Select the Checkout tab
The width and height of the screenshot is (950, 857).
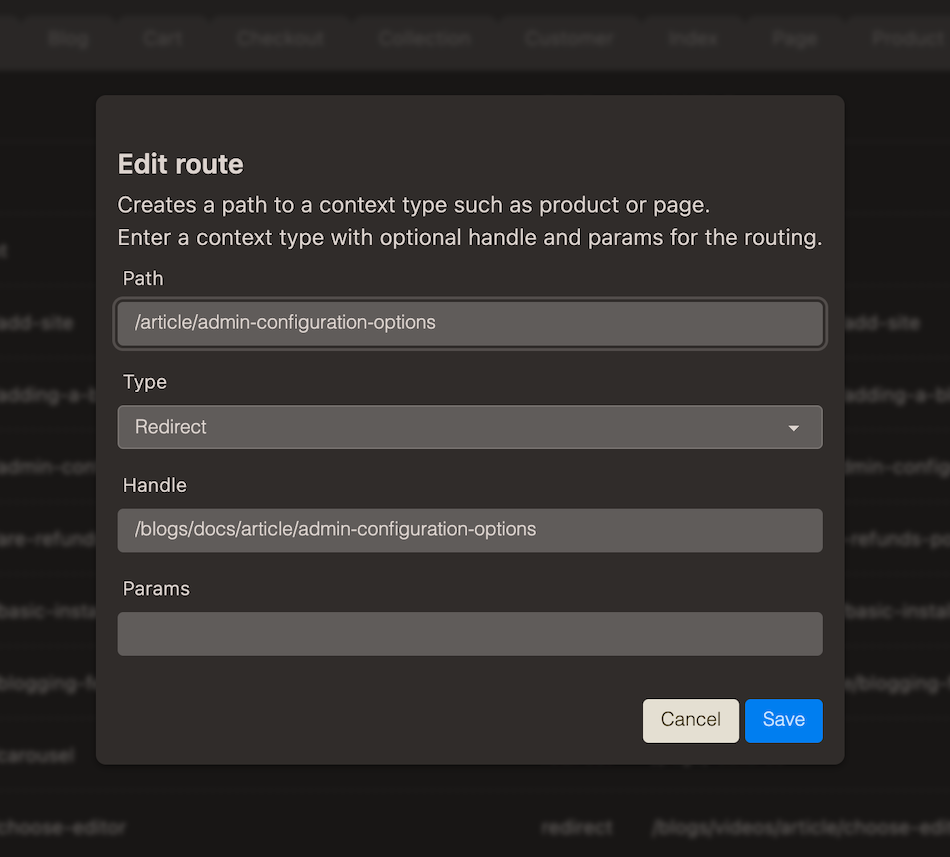point(280,39)
